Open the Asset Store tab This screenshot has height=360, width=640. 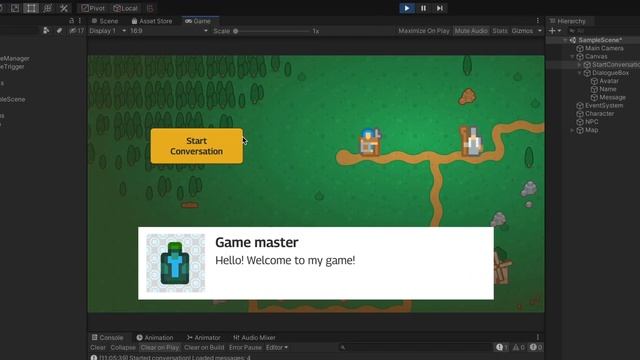(x=152, y=21)
